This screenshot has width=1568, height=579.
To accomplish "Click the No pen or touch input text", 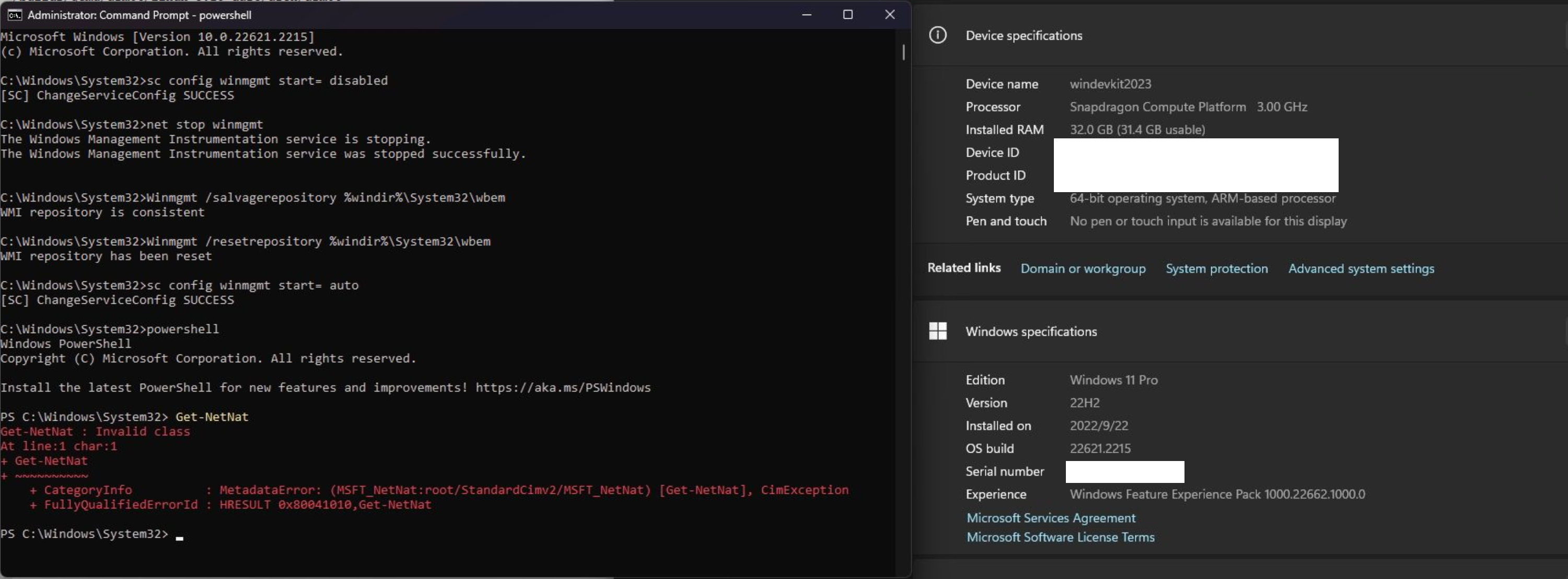I will tap(1208, 221).
